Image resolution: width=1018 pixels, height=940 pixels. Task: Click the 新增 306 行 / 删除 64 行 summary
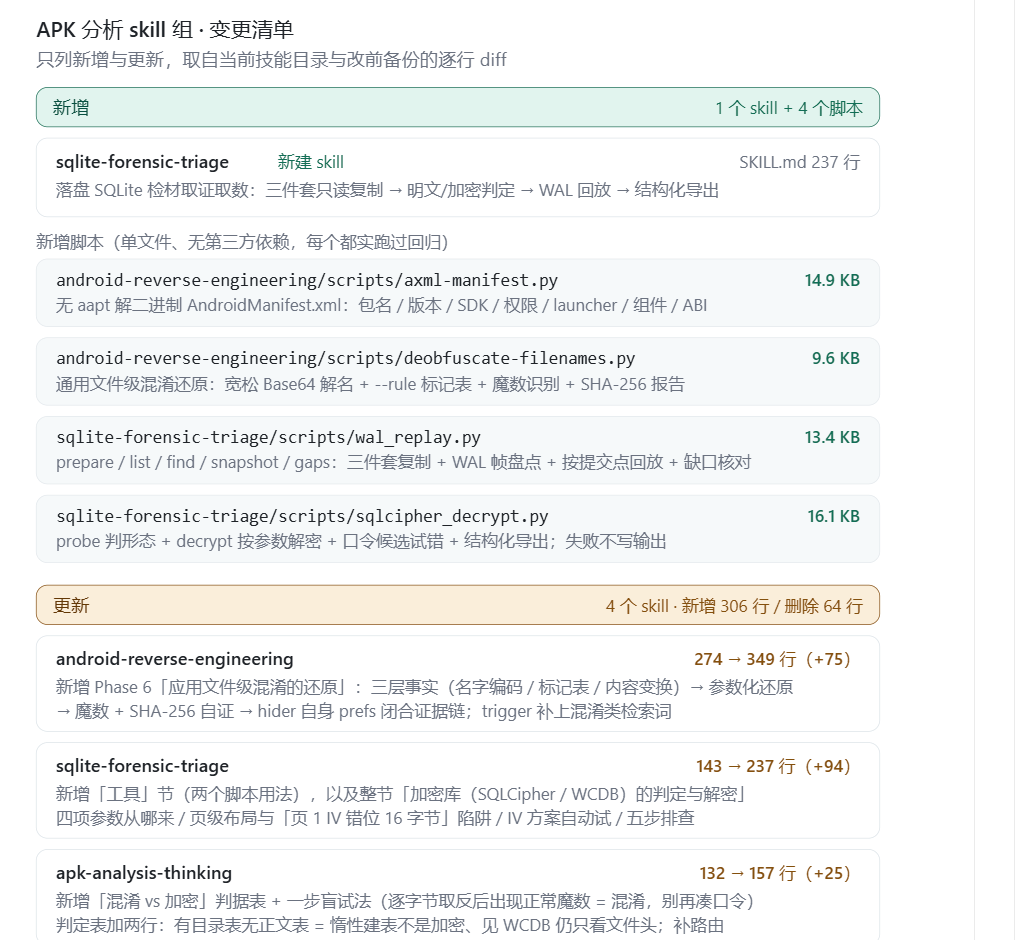pyautogui.click(x=772, y=606)
